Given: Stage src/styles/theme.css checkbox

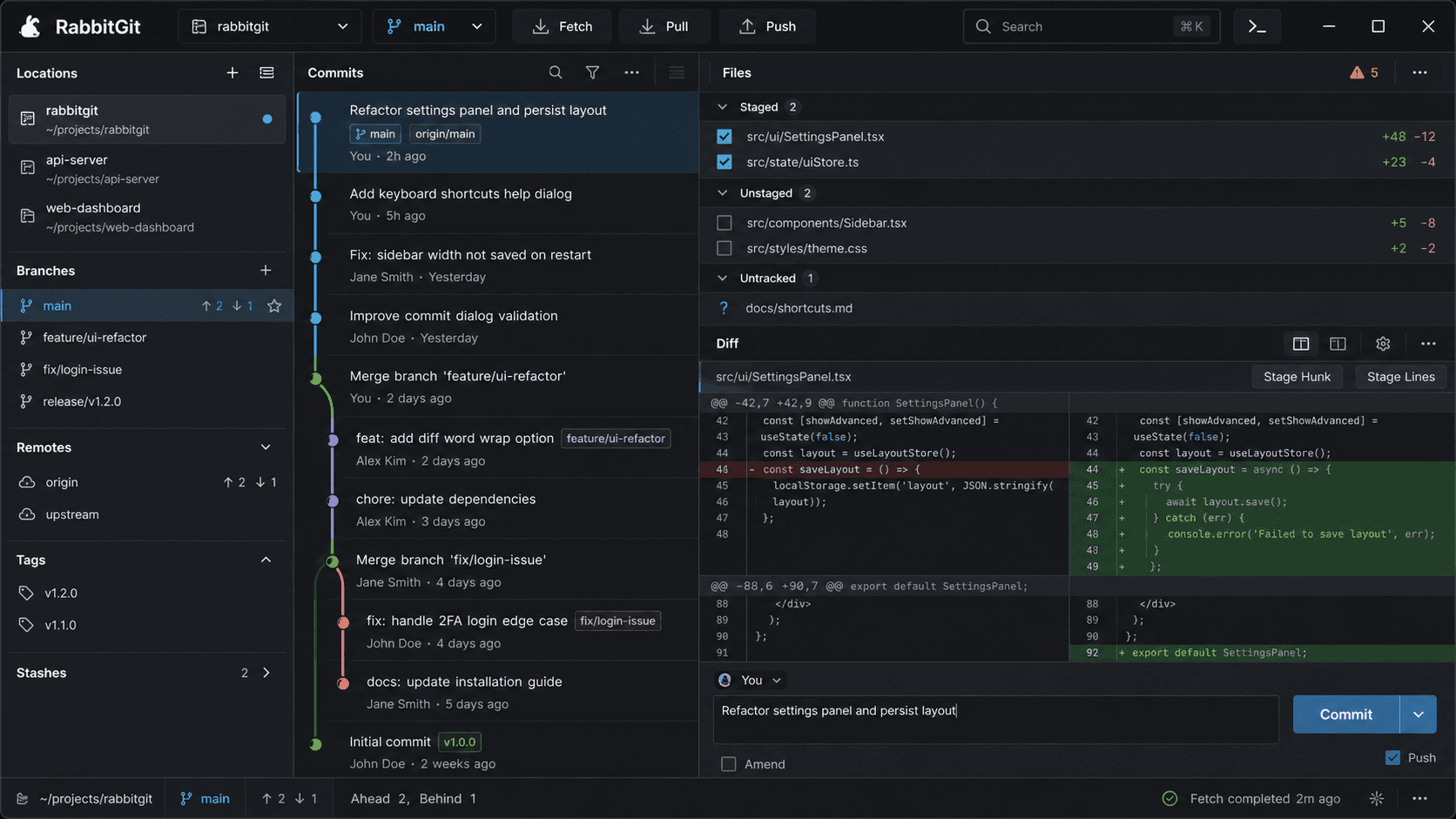Looking at the screenshot, I should click(724, 248).
